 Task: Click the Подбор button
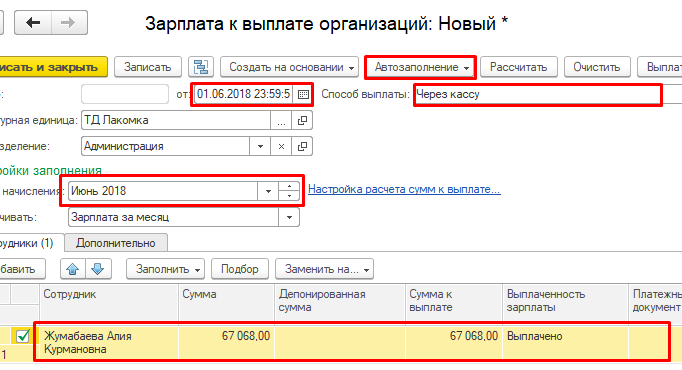pyautogui.click(x=240, y=269)
